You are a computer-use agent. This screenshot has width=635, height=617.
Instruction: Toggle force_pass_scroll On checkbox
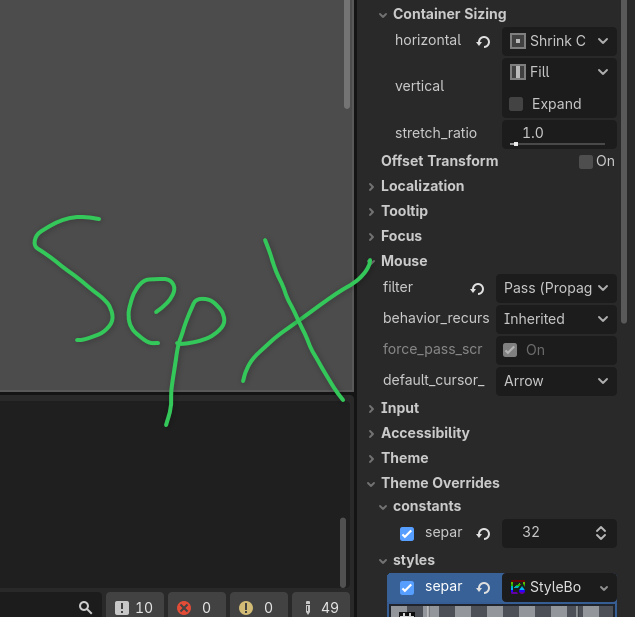tap(510, 350)
